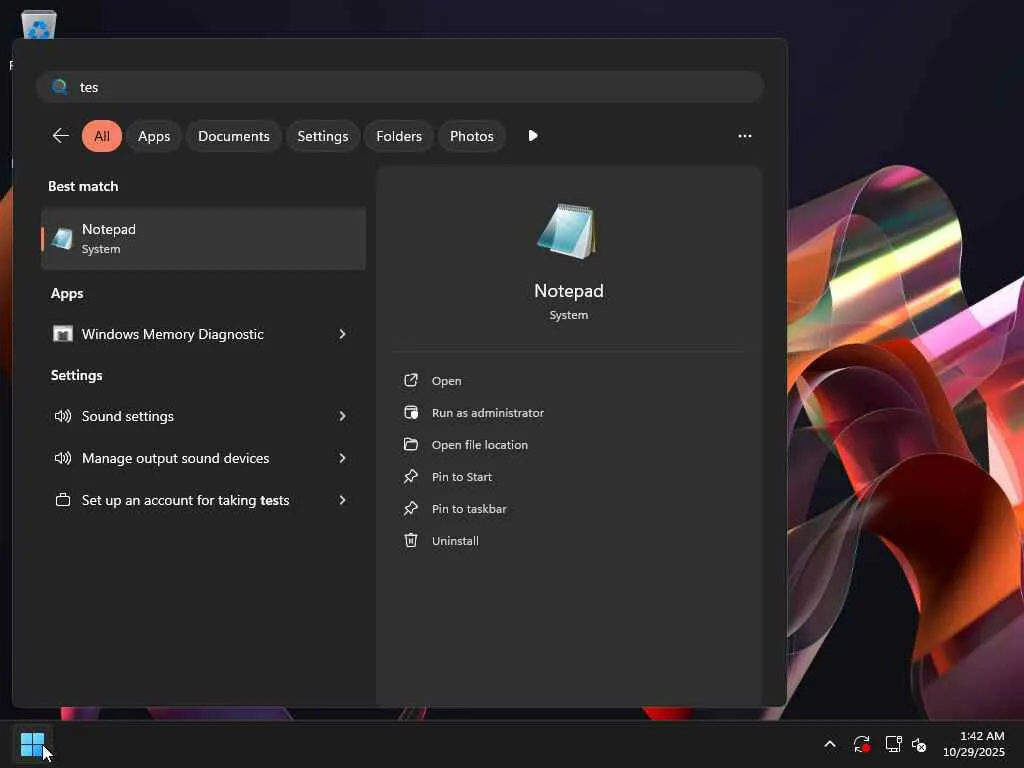Click the sync status tray icon with red dot

tap(861, 744)
